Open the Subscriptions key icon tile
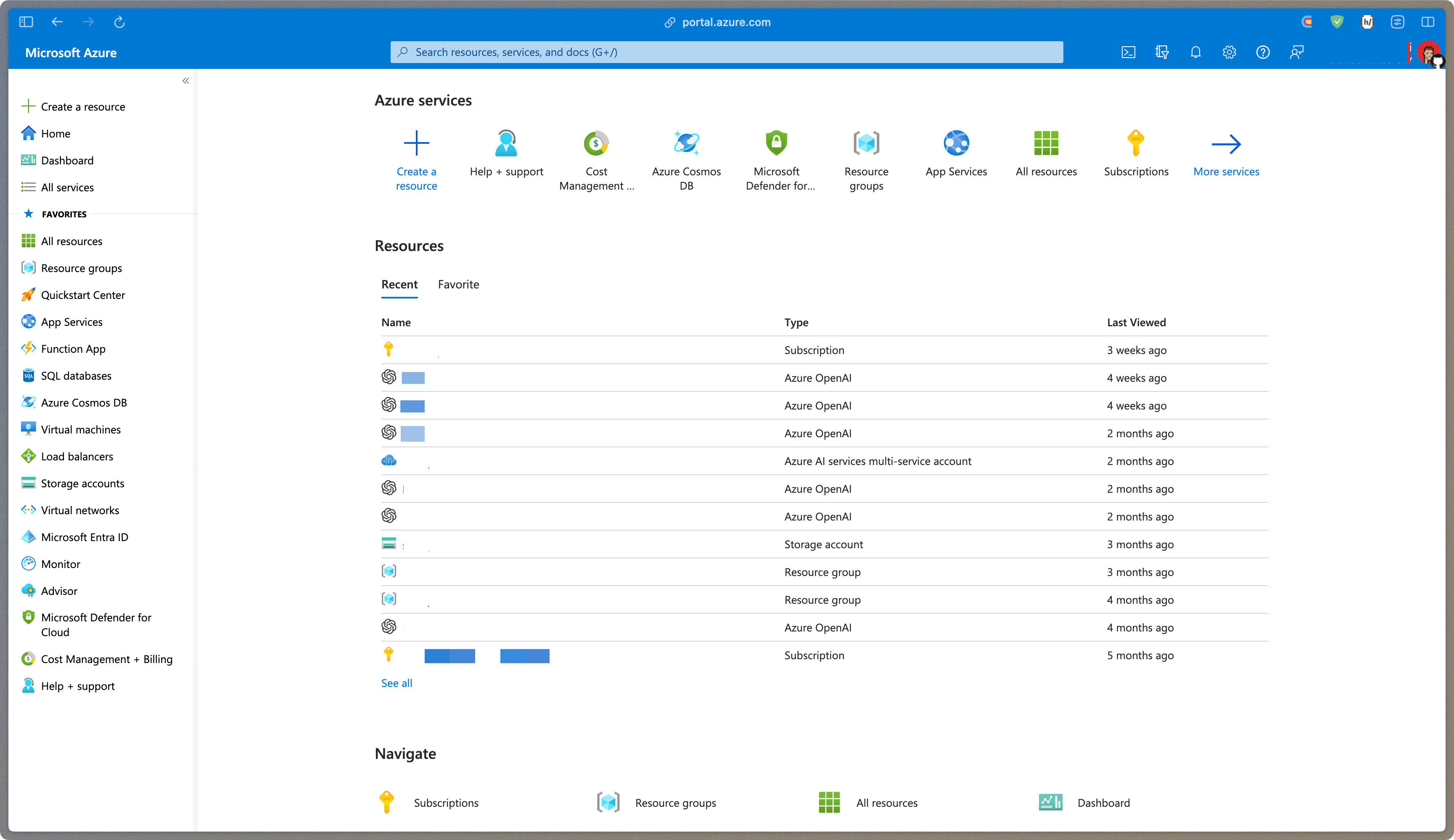 [1136, 143]
